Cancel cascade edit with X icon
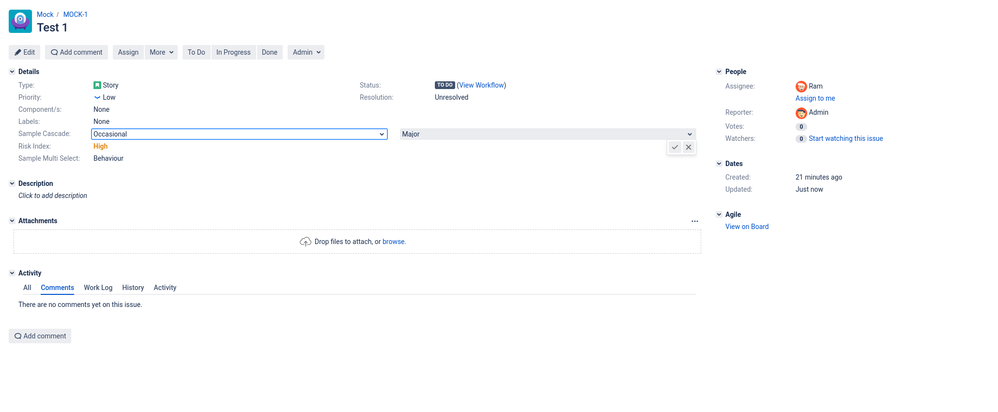The image size is (998, 412). [x=688, y=147]
